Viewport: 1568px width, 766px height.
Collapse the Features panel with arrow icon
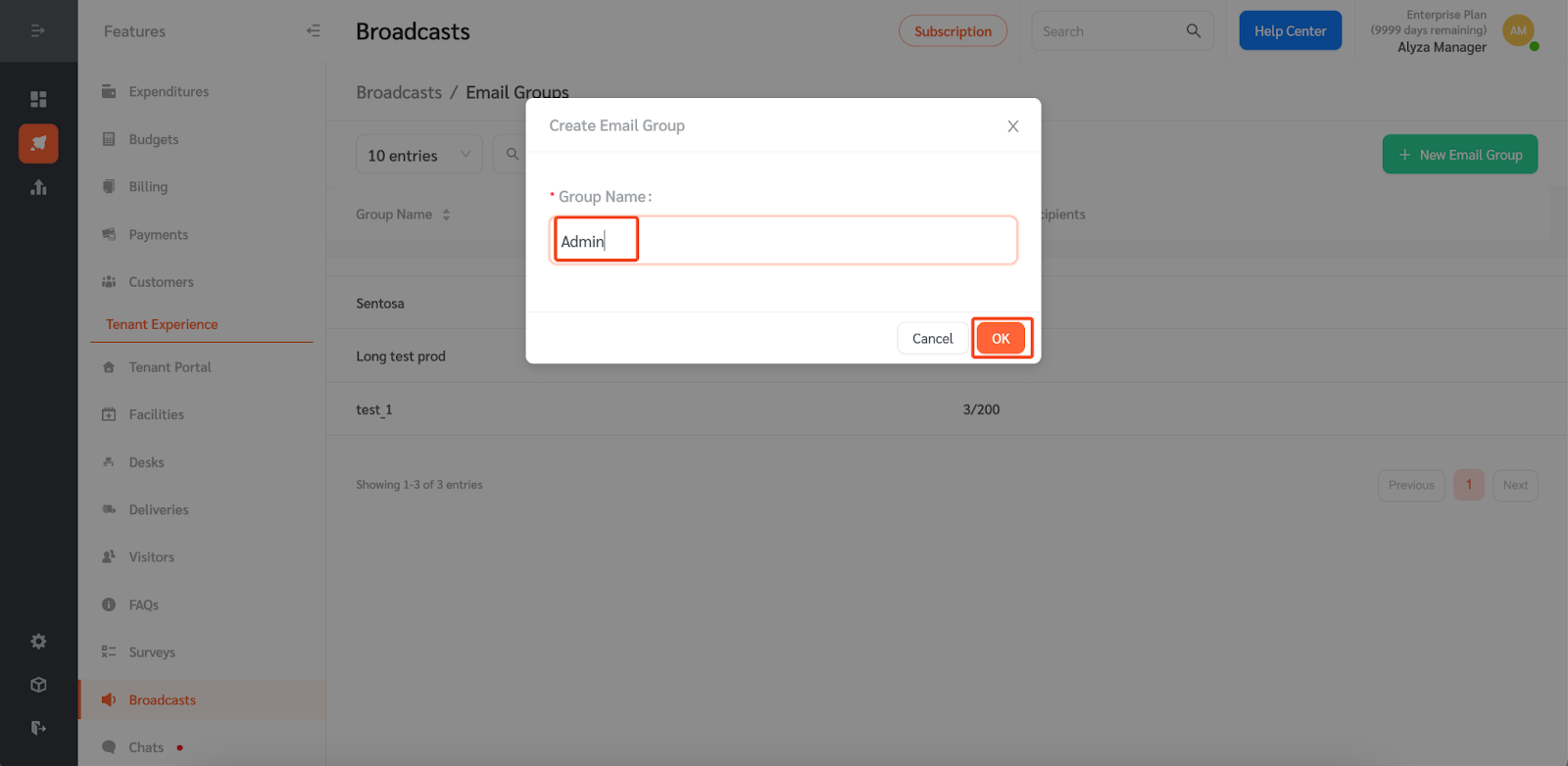click(314, 31)
